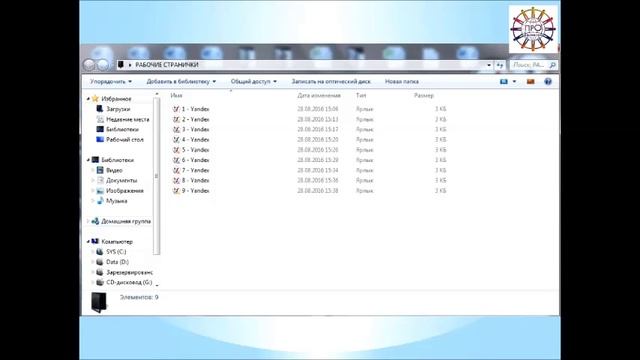640x360 pixels.
Task: Select the 7 - Yandex shortcut icon
Action: pyautogui.click(x=176, y=170)
